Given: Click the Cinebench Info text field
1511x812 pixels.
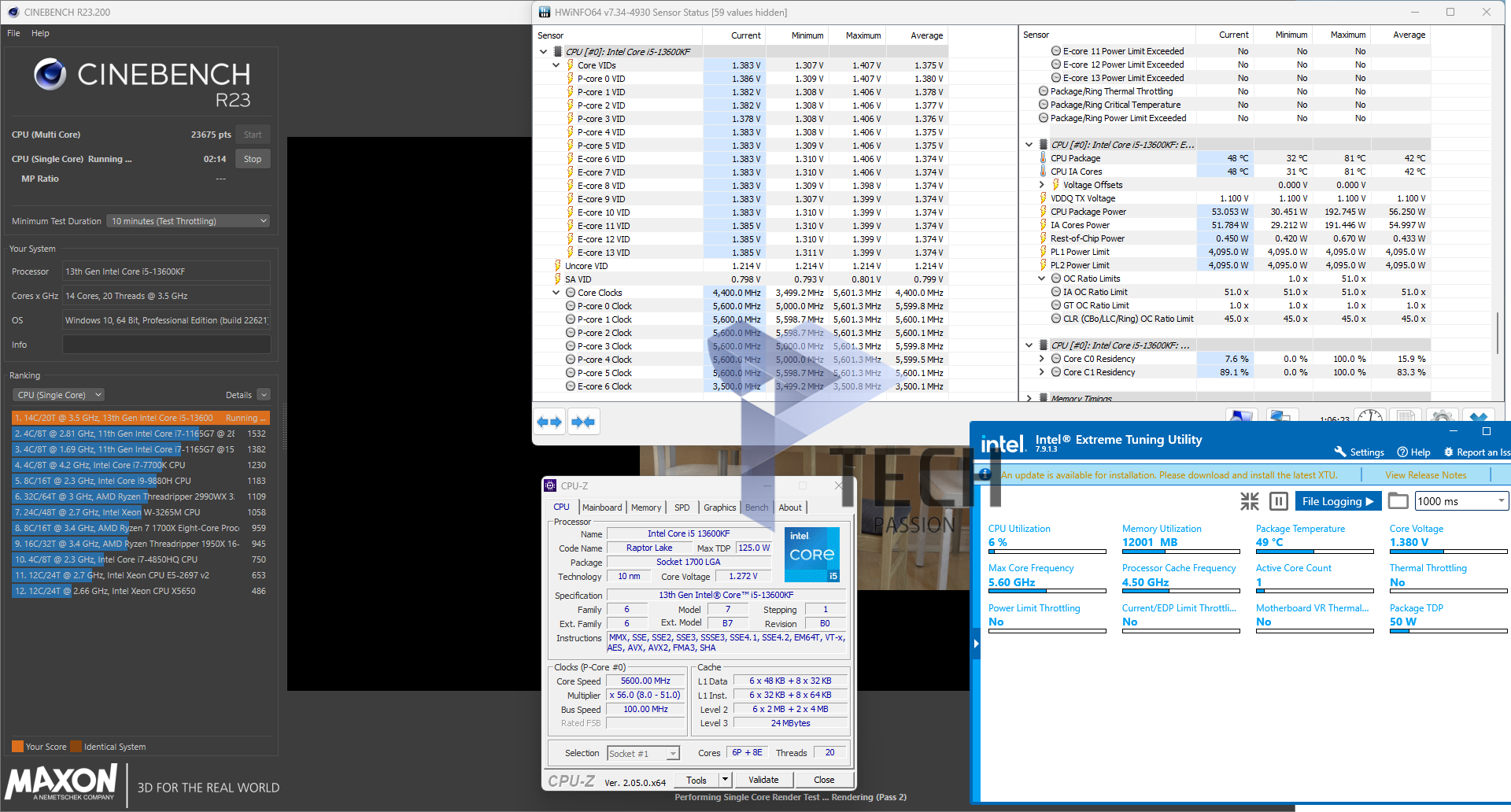Looking at the screenshot, I should [x=166, y=345].
